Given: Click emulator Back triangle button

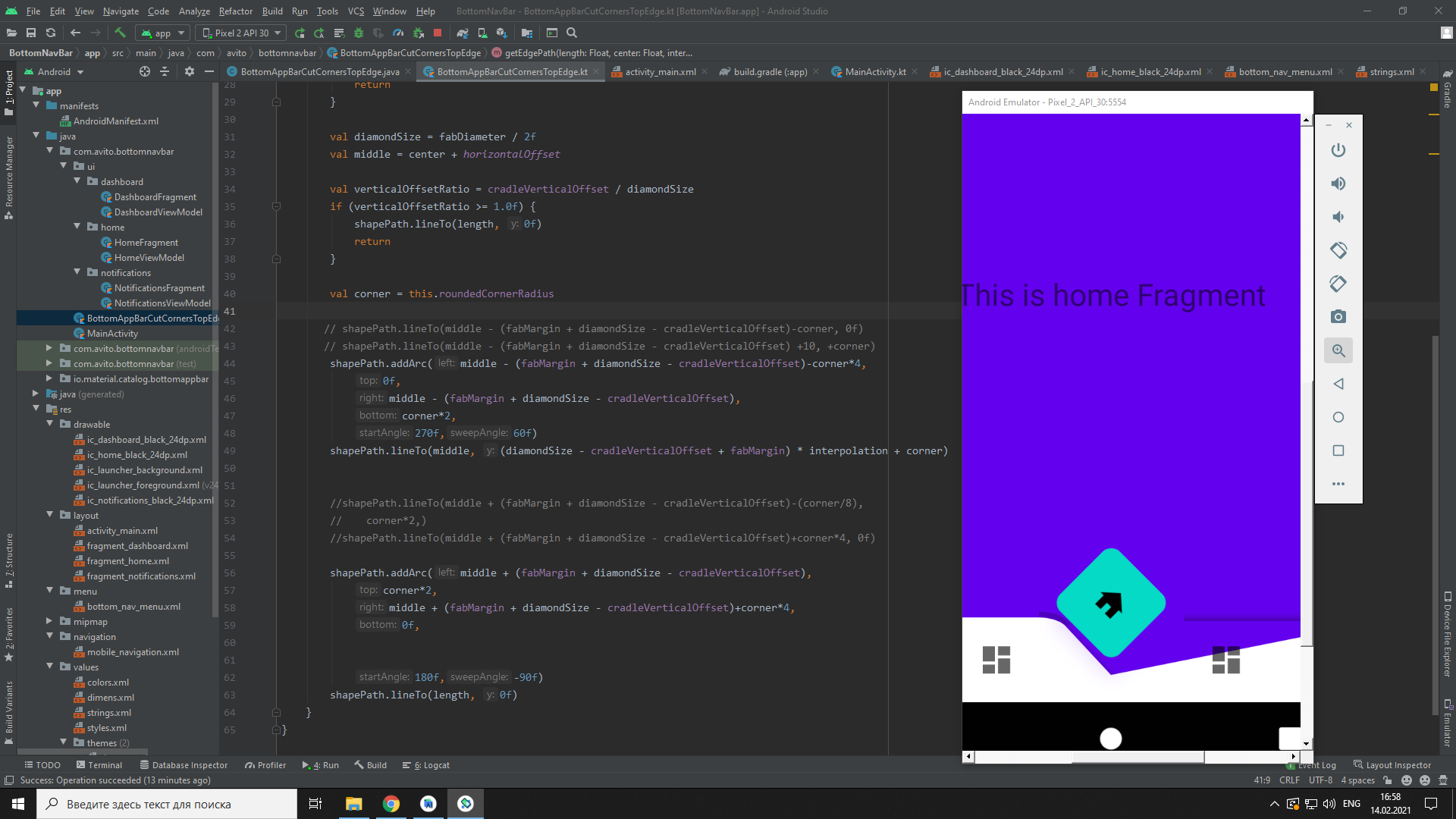Looking at the screenshot, I should [x=1338, y=384].
